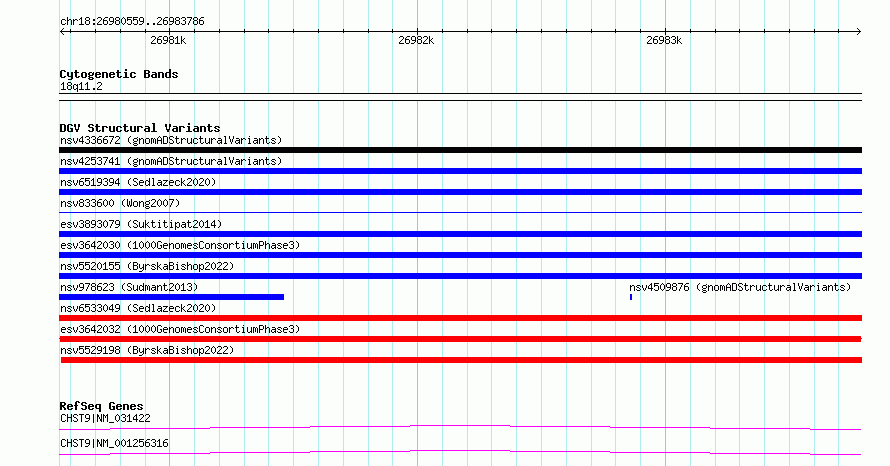The height and width of the screenshot is (466, 890).
Task: Click the CHST9|NM_001256316 gene label
Action: [114, 443]
